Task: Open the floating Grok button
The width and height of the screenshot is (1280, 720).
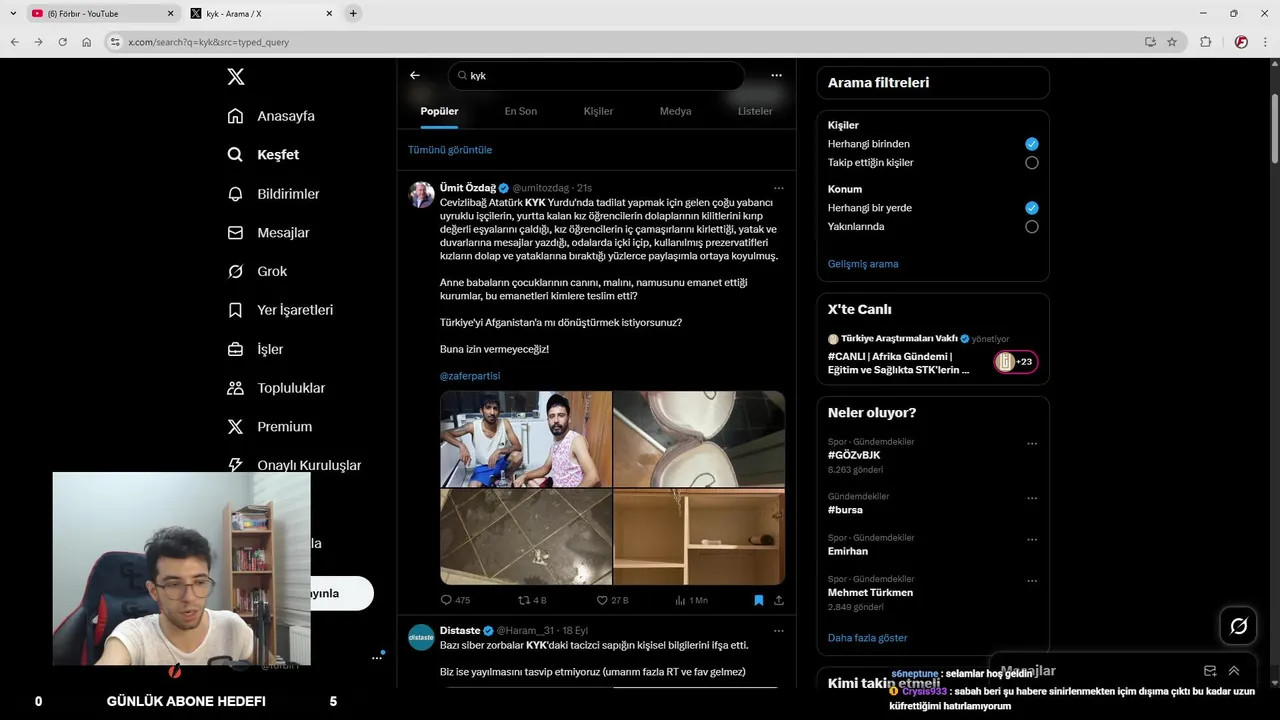Action: pyautogui.click(x=1239, y=626)
